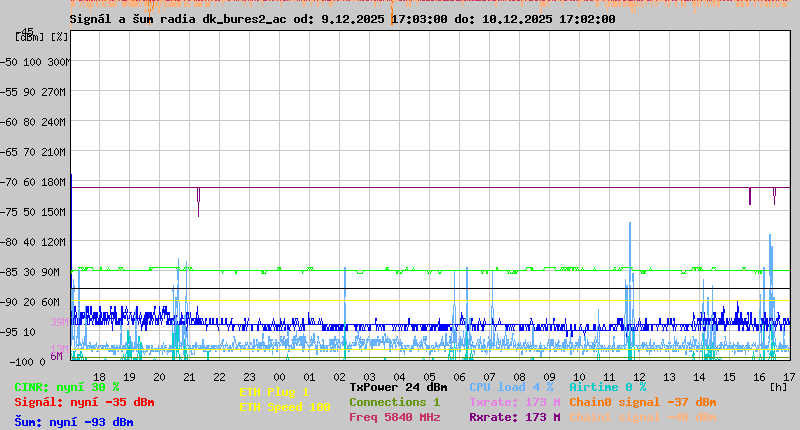Click the '-65 70 210M' y-axis label
Screen dimensions: 800x430
coord(33,152)
